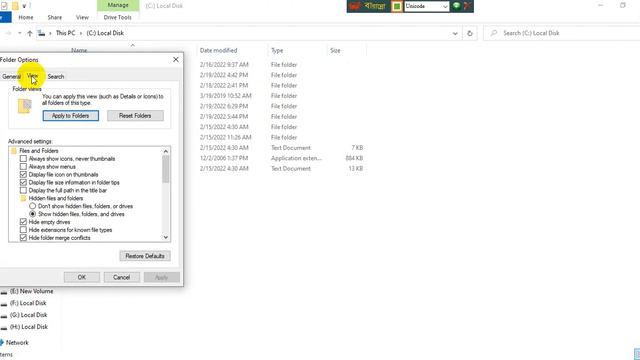The width and height of the screenshot is (640, 360).
Task: Uncheck Display file size information in folder tips
Action: [23, 182]
